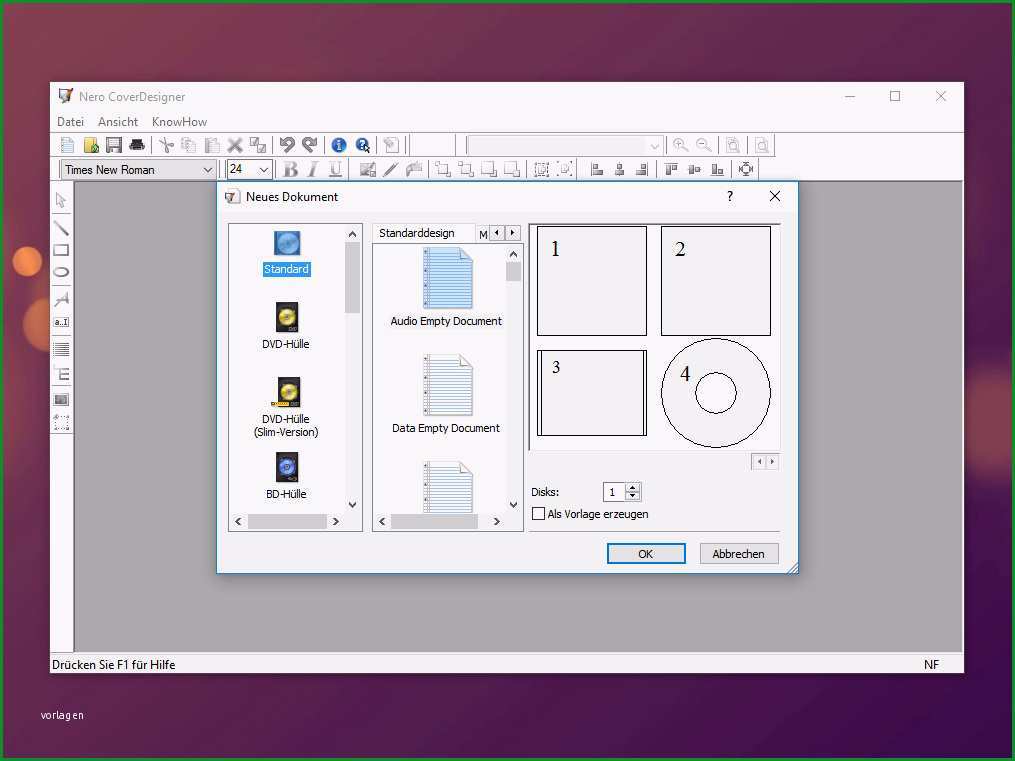Undo the last action via toolbar
The image size is (1015, 761).
pos(287,146)
